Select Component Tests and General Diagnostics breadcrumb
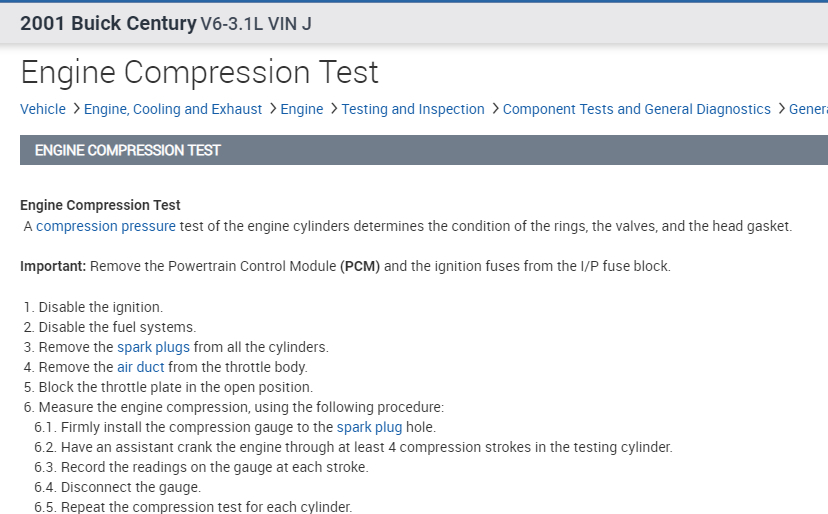The height and width of the screenshot is (514, 828). pos(637,109)
